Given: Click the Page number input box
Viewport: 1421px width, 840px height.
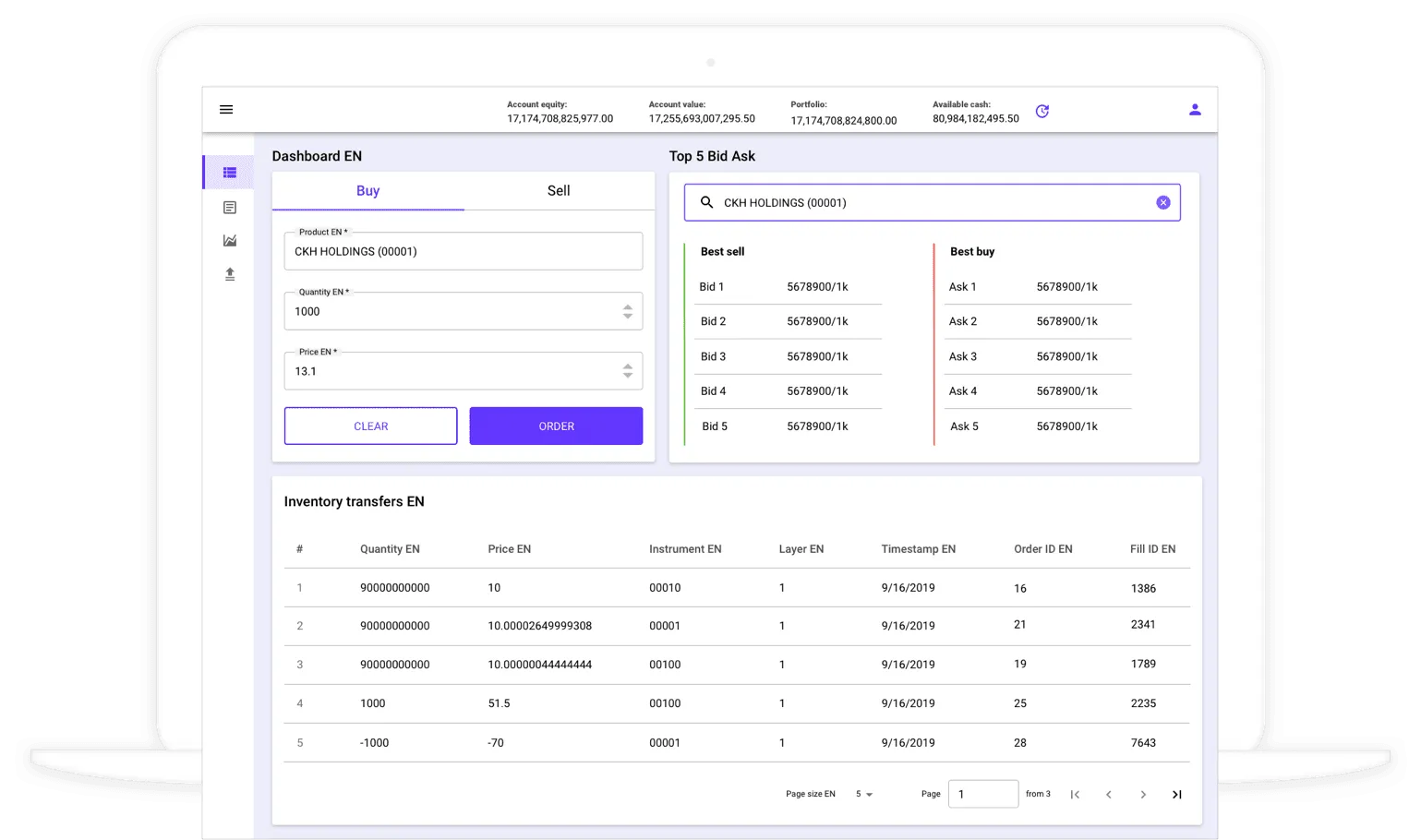Looking at the screenshot, I should tap(983, 795).
